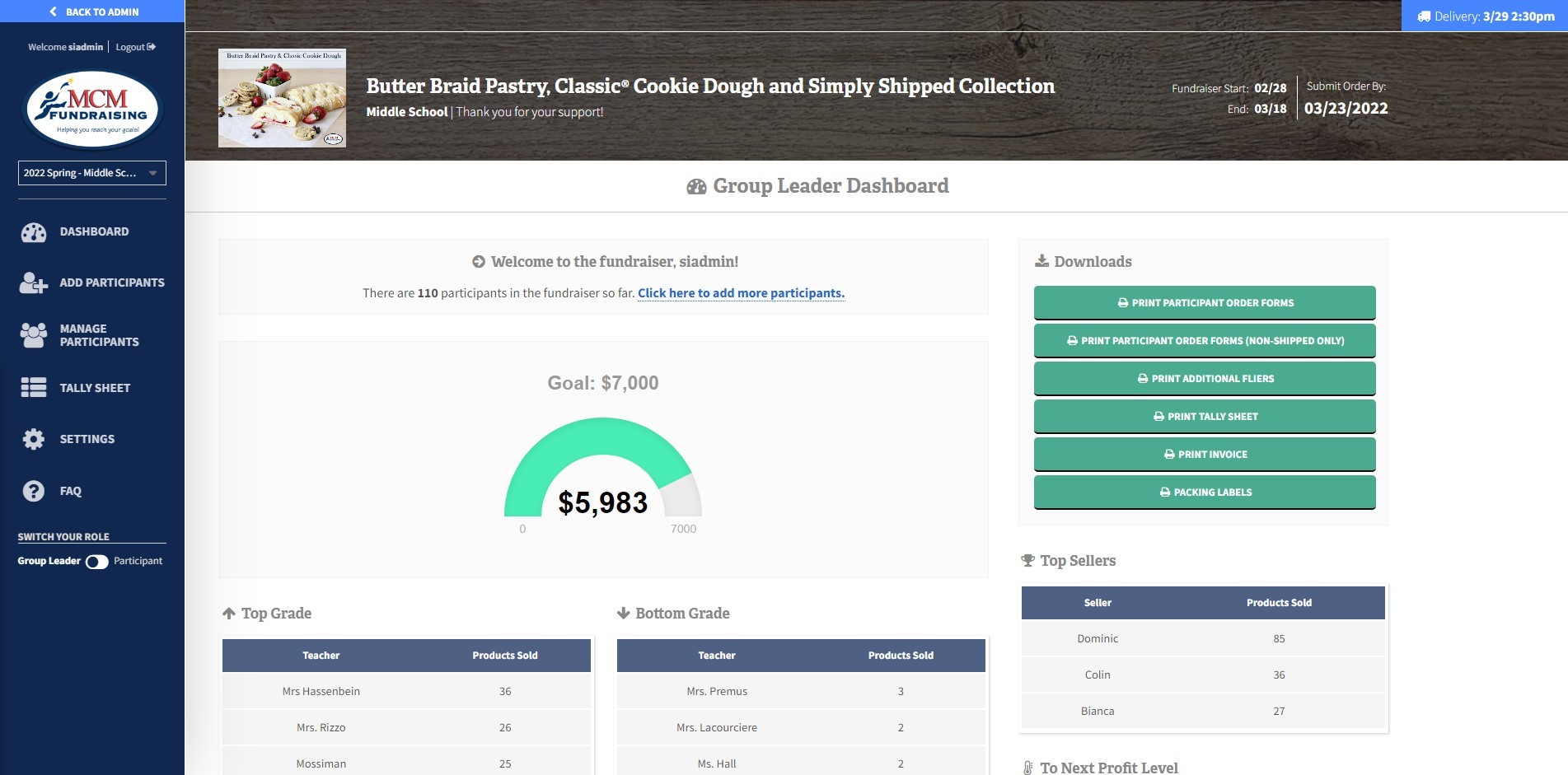
Task: Select Tally Sheet menu item
Action: tap(95, 388)
